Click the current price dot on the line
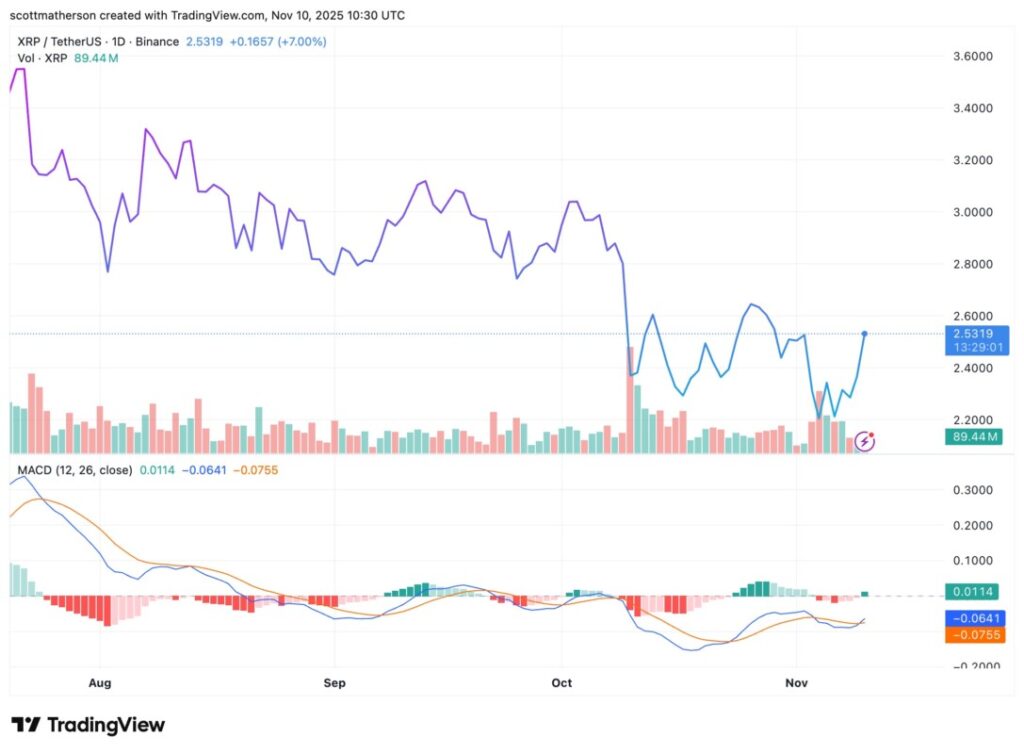Viewport: 1024px width, 754px height. (x=864, y=333)
